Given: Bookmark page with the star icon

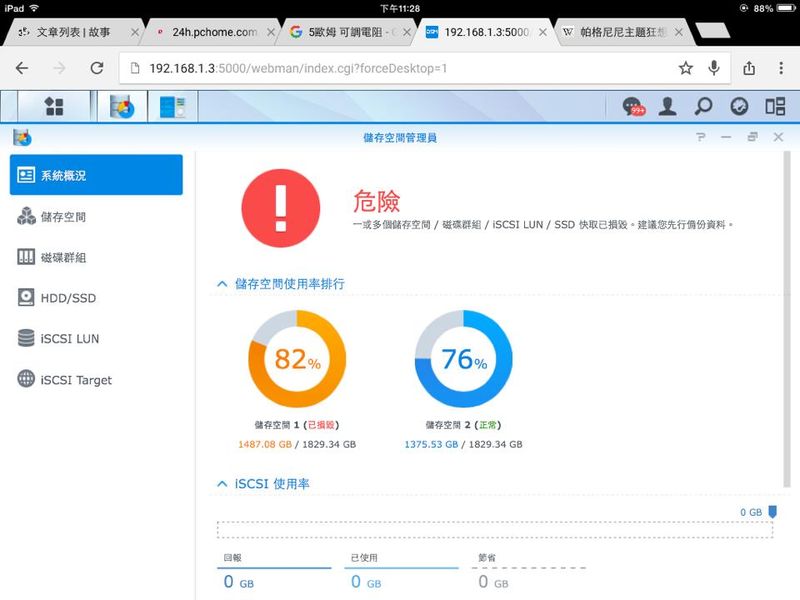Looking at the screenshot, I should [x=686, y=68].
